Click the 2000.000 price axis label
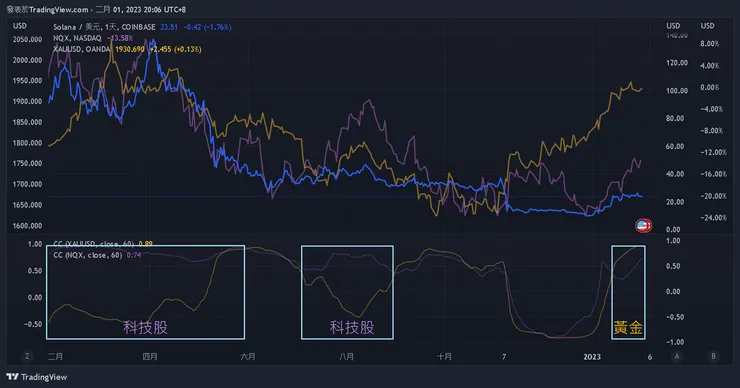 27,60
